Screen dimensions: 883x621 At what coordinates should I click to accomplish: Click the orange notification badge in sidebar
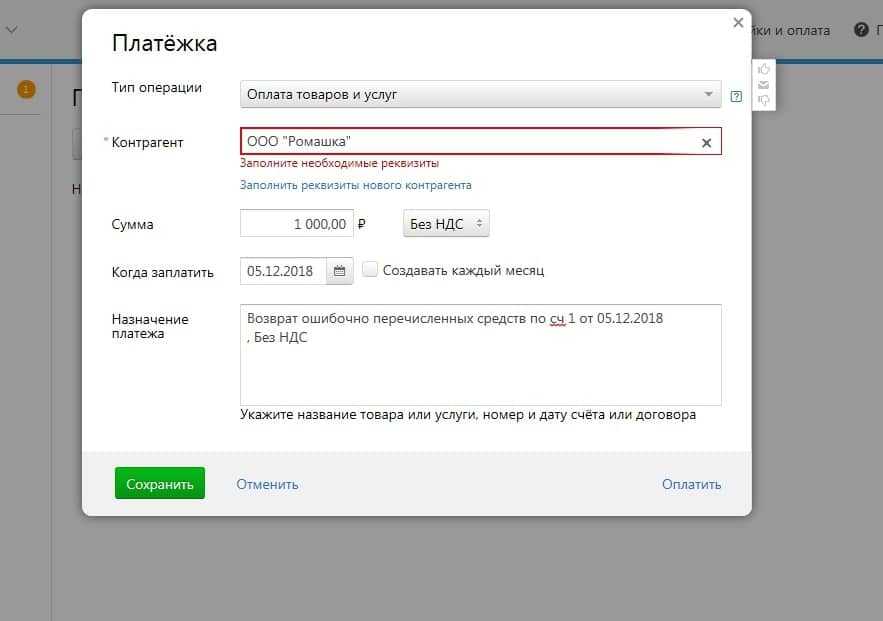click(x=27, y=90)
